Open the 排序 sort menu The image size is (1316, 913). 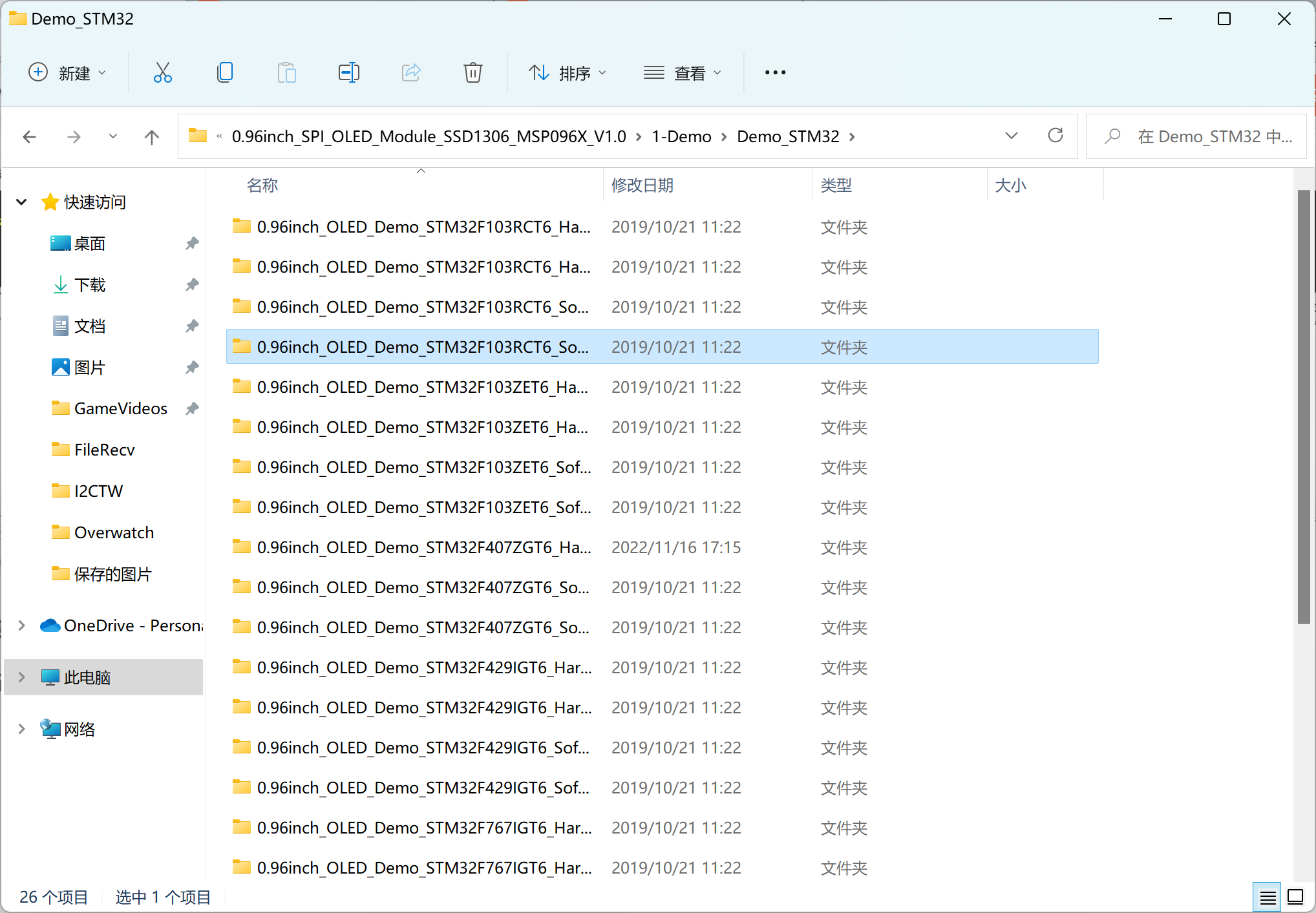click(x=568, y=72)
